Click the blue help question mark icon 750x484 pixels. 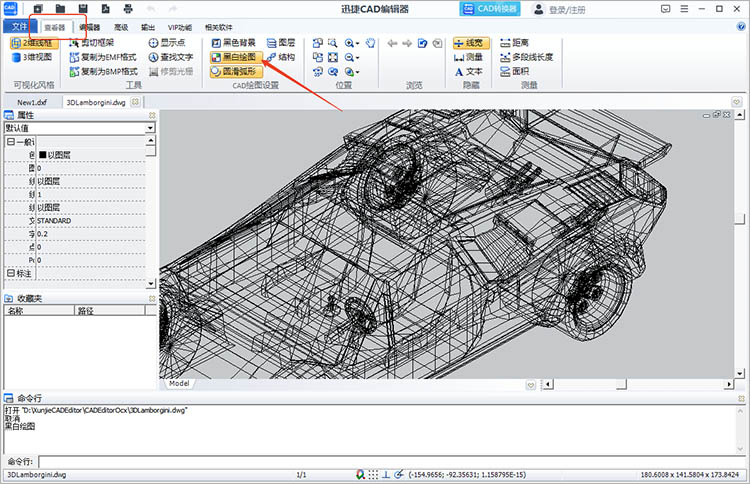(x=741, y=27)
